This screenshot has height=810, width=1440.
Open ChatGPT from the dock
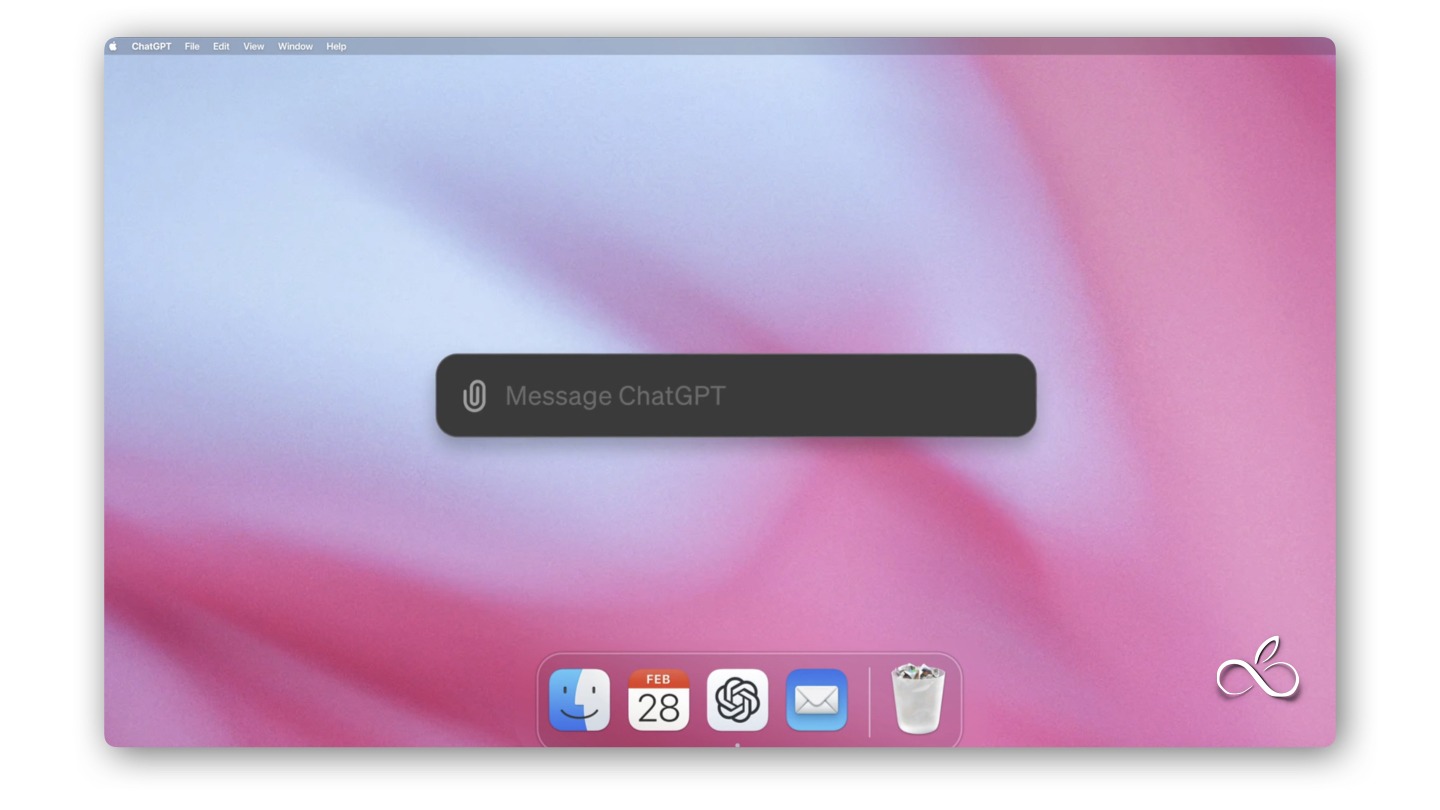click(738, 700)
